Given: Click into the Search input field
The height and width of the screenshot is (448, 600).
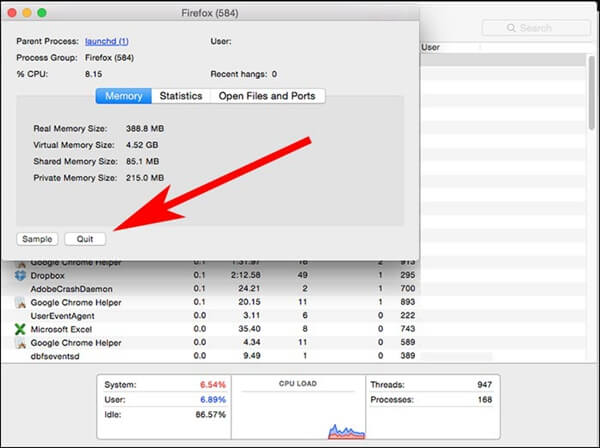Looking at the screenshot, I should point(536,28).
